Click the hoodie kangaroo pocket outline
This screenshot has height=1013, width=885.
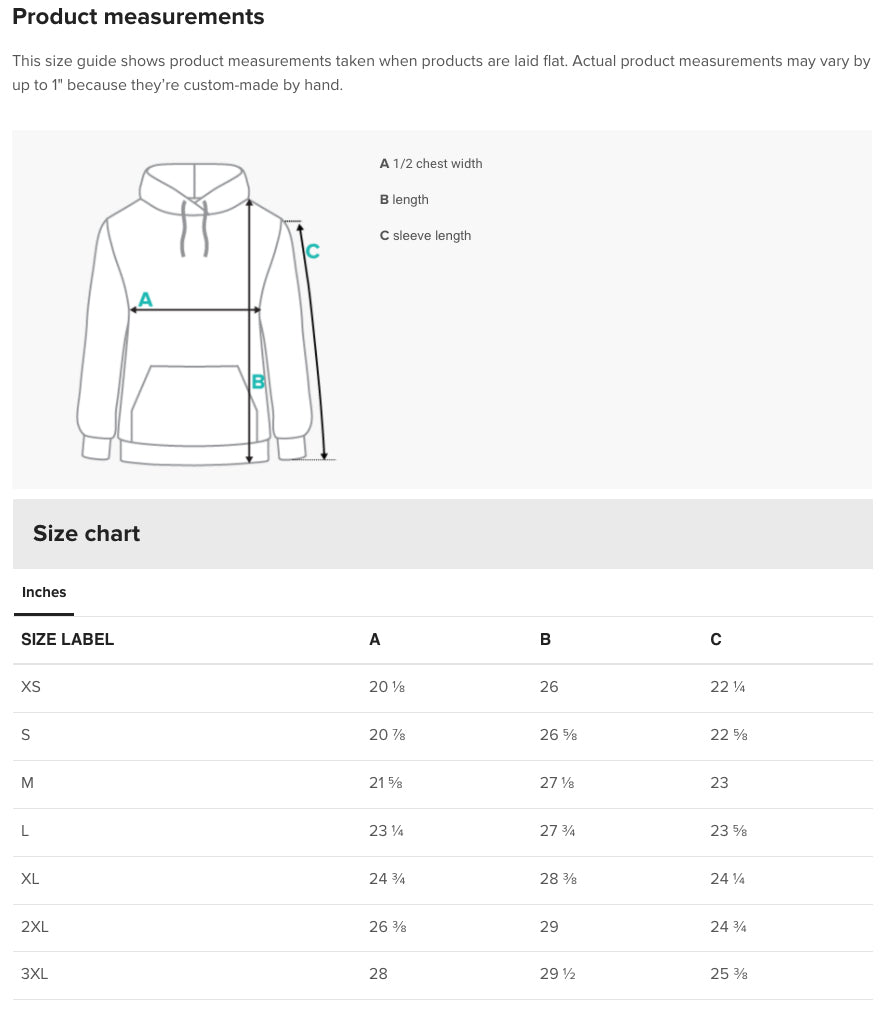click(x=194, y=406)
